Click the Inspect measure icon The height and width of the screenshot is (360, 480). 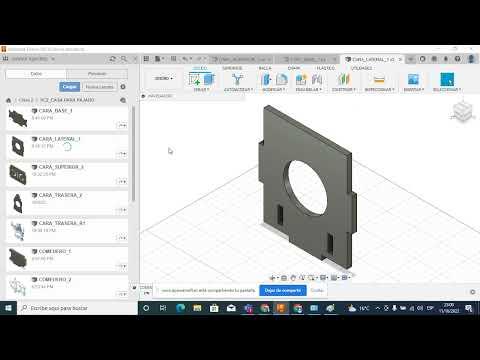[379, 79]
